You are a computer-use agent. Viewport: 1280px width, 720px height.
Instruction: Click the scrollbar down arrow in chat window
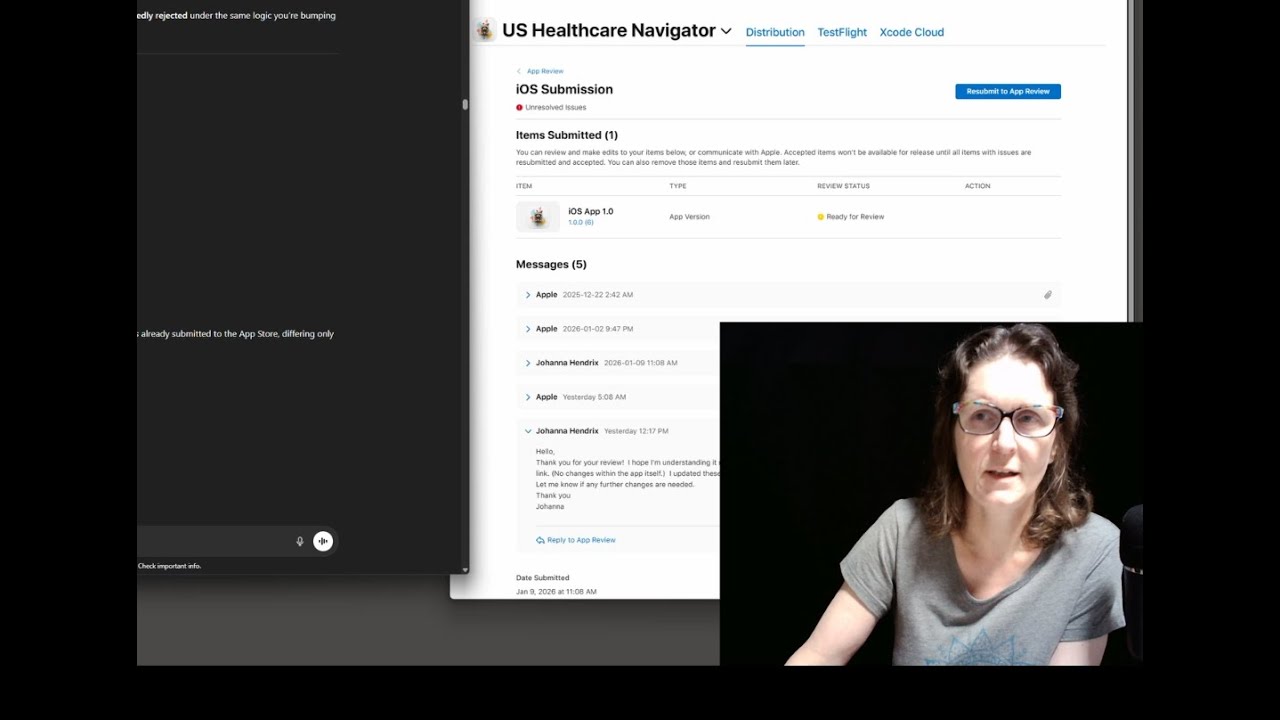coord(465,569)
